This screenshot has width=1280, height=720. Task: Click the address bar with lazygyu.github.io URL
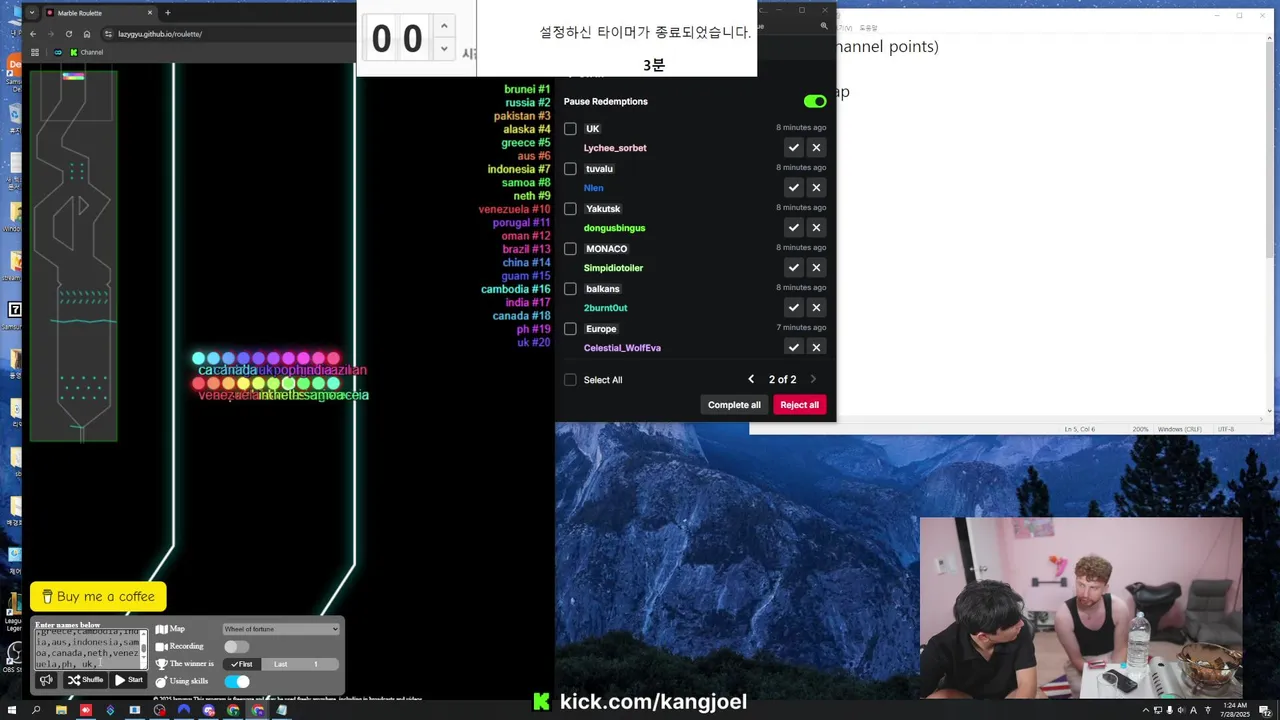pos(228,34)
